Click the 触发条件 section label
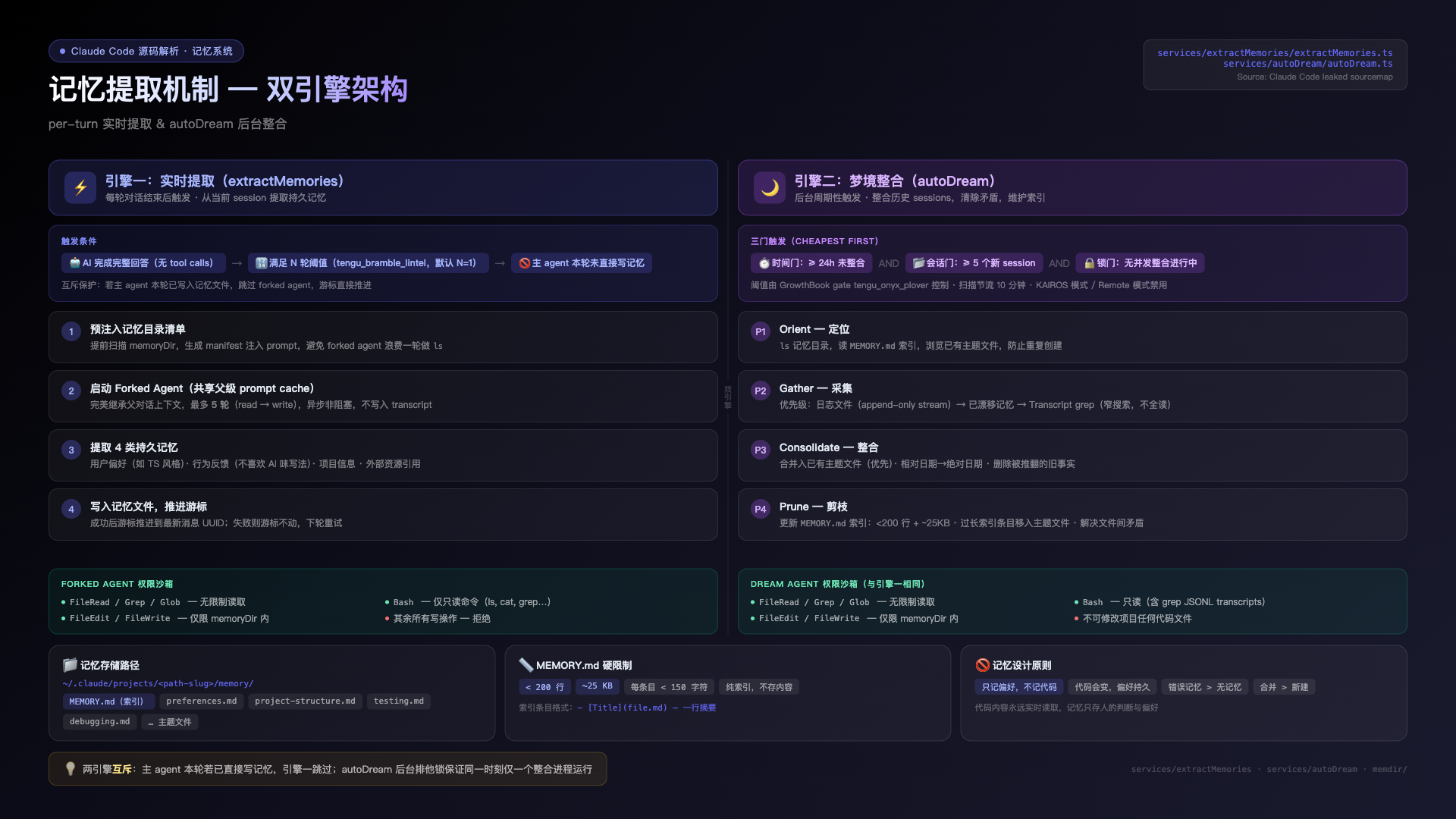 click(79, 241)
